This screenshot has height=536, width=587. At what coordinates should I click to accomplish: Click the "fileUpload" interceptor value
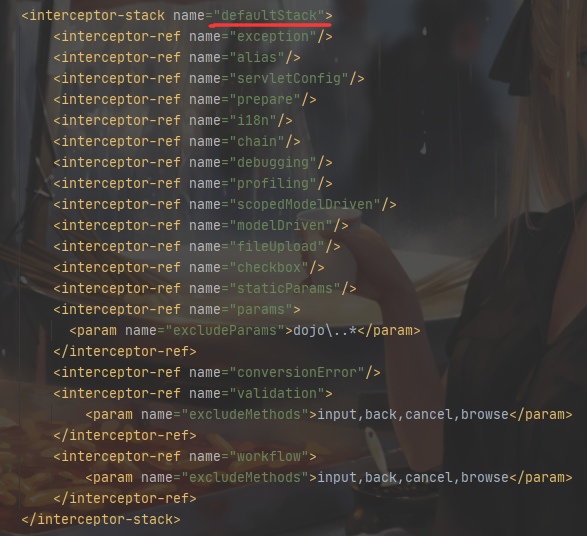(277, 246)
